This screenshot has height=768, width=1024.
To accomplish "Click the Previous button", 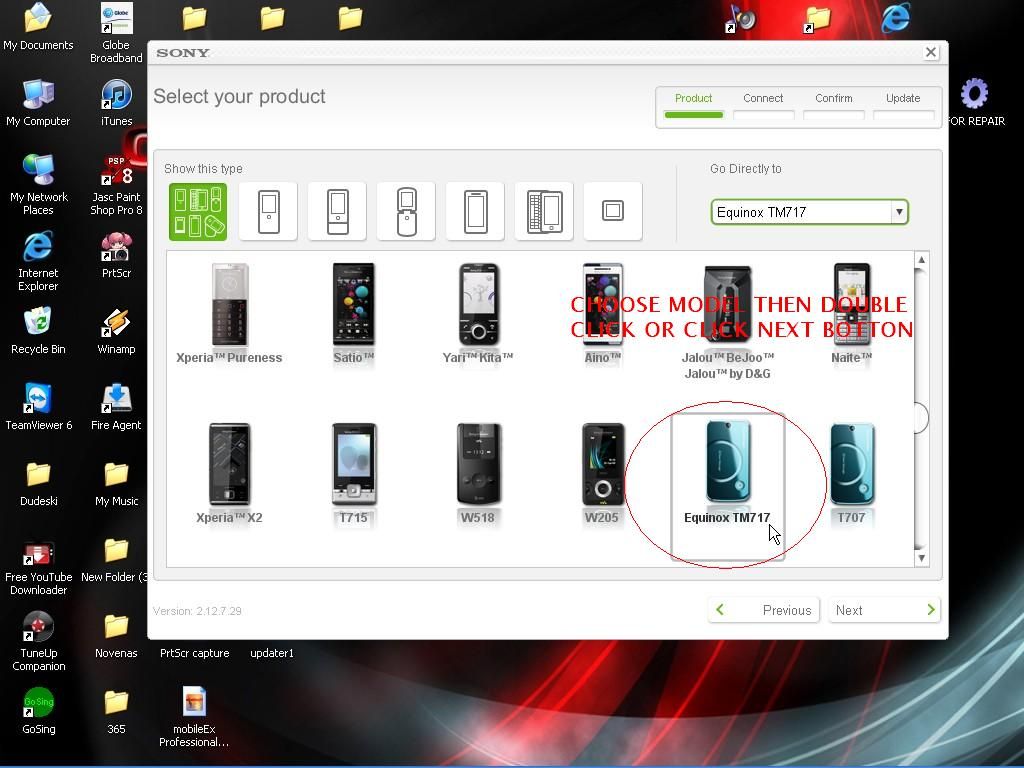I will 764,610.
